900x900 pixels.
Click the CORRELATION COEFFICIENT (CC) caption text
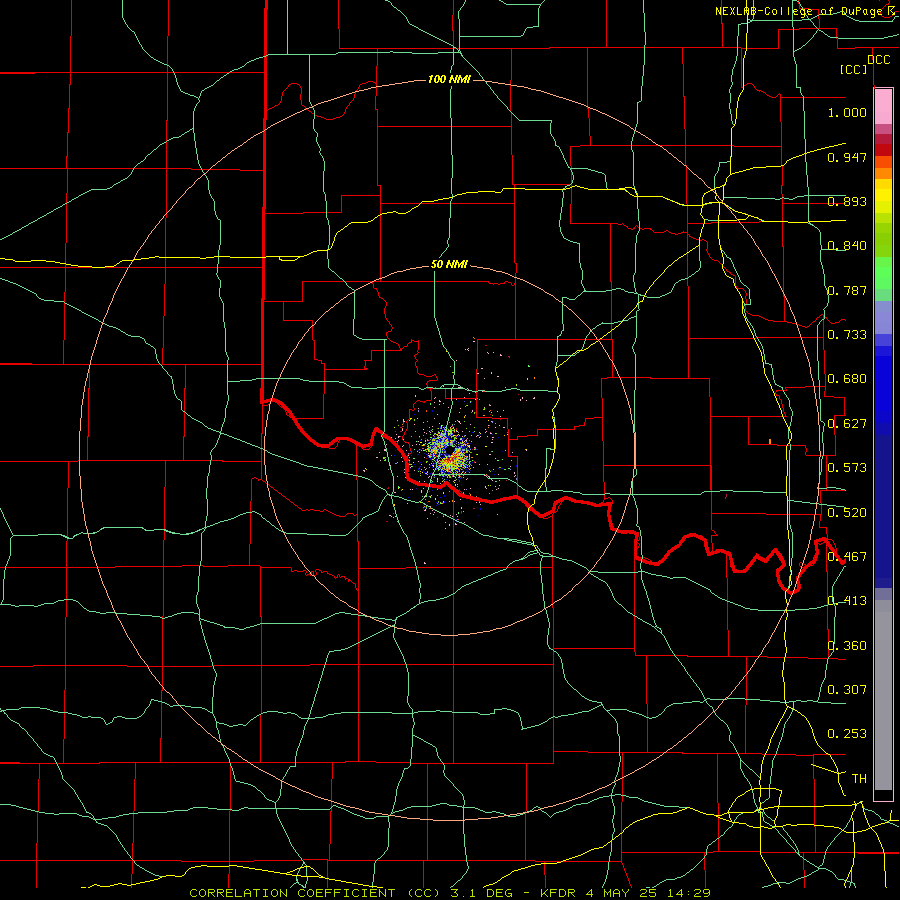[x=315, y=893]
